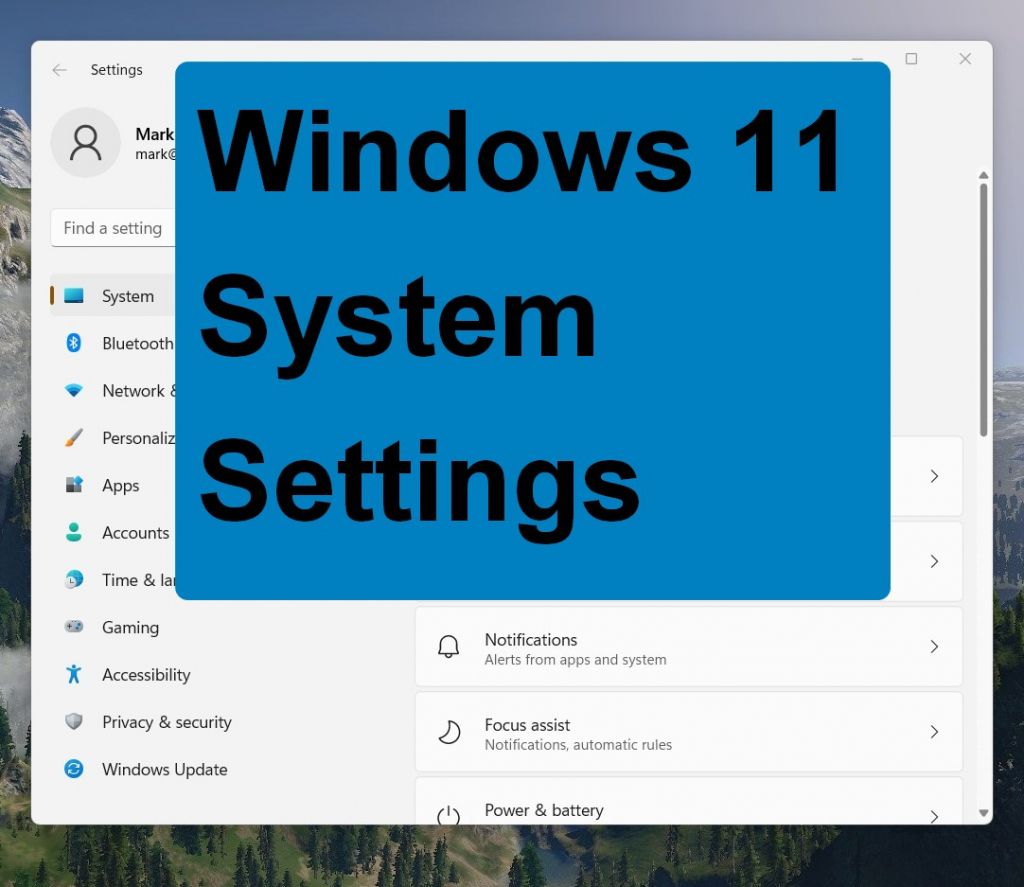Open Mark's account profile picture

[86, 143]
